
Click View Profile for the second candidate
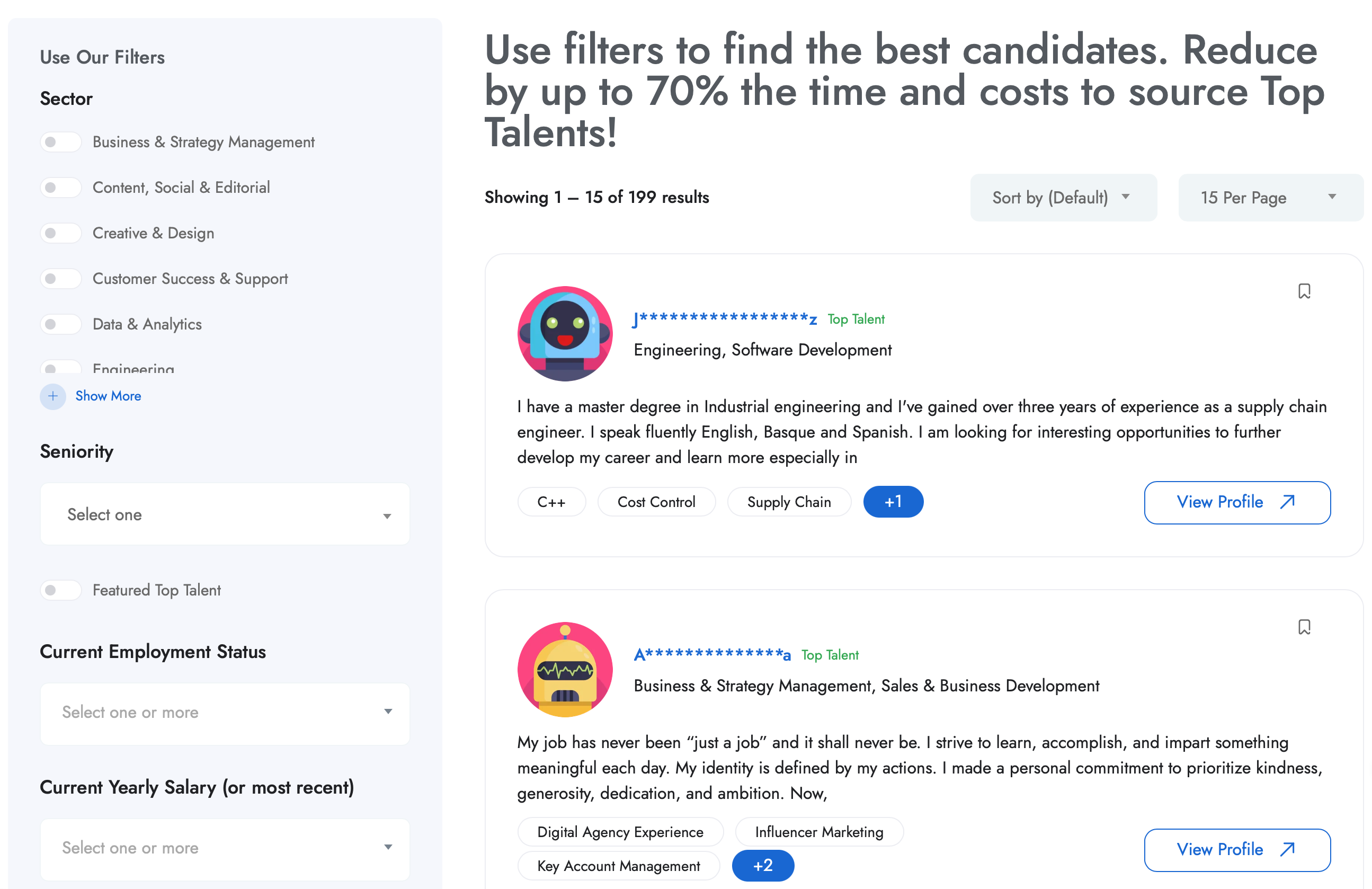point(1237,850)
